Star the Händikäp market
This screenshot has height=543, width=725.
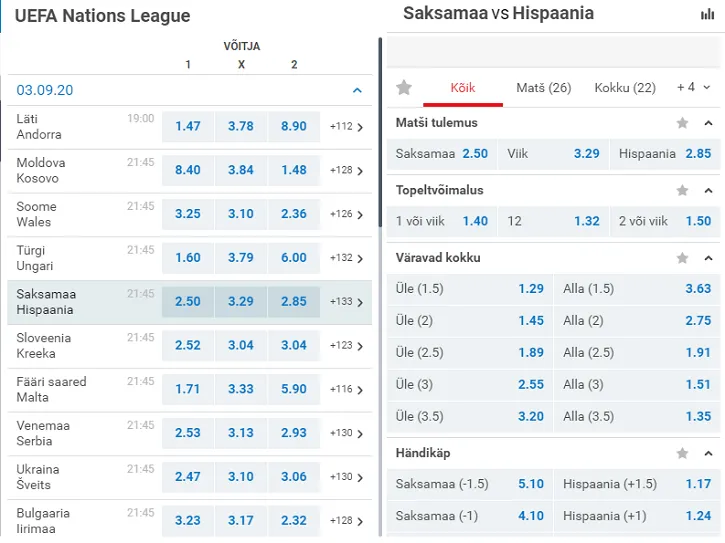pos(683,453)
